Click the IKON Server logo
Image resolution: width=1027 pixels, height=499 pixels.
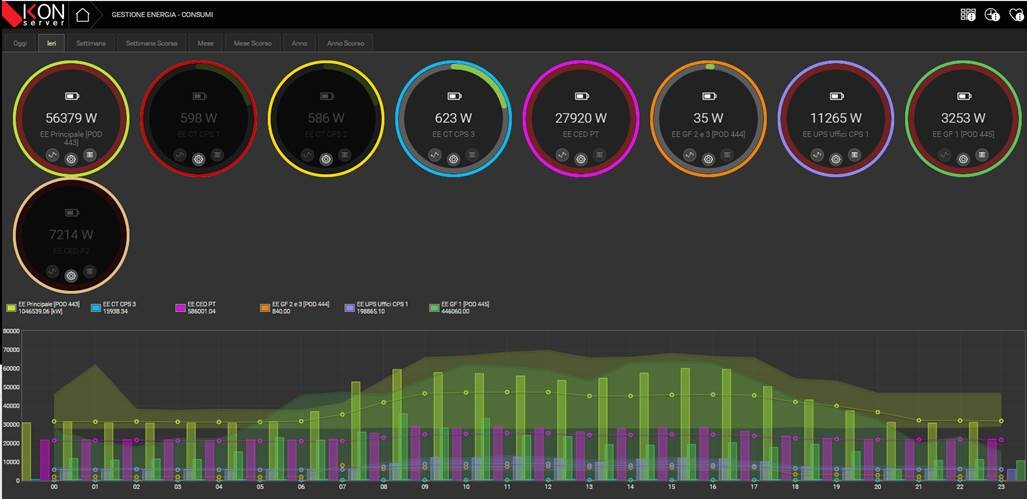[x=35, y=14]
